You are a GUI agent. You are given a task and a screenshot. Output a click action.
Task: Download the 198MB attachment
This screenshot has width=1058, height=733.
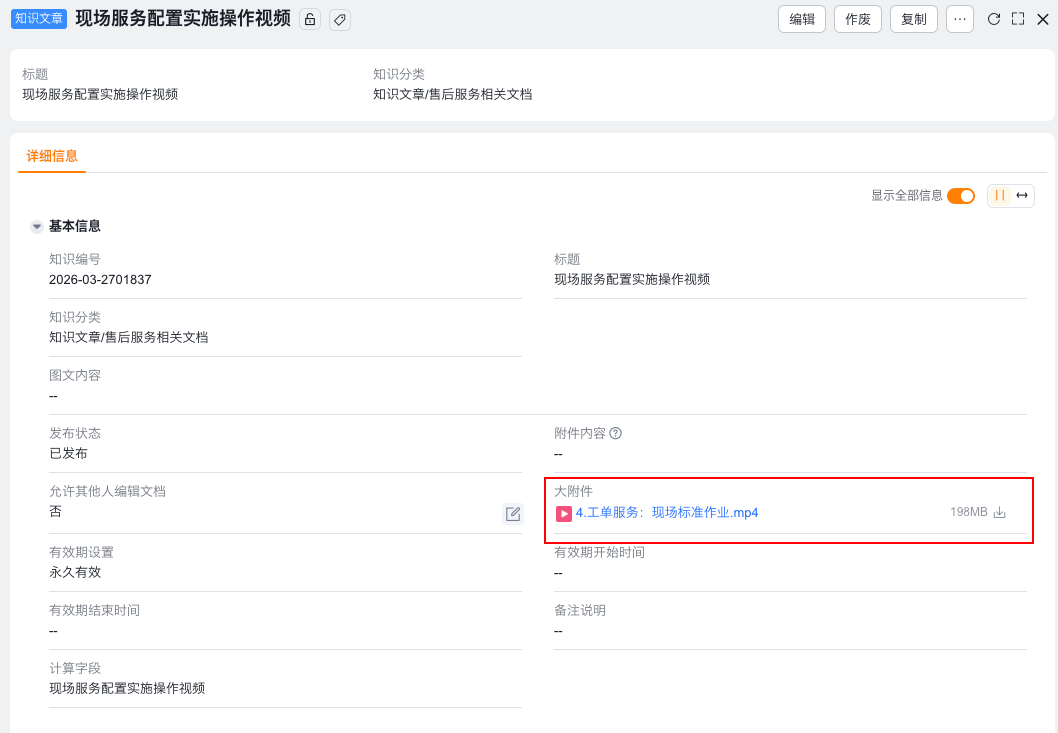(999, 512)
